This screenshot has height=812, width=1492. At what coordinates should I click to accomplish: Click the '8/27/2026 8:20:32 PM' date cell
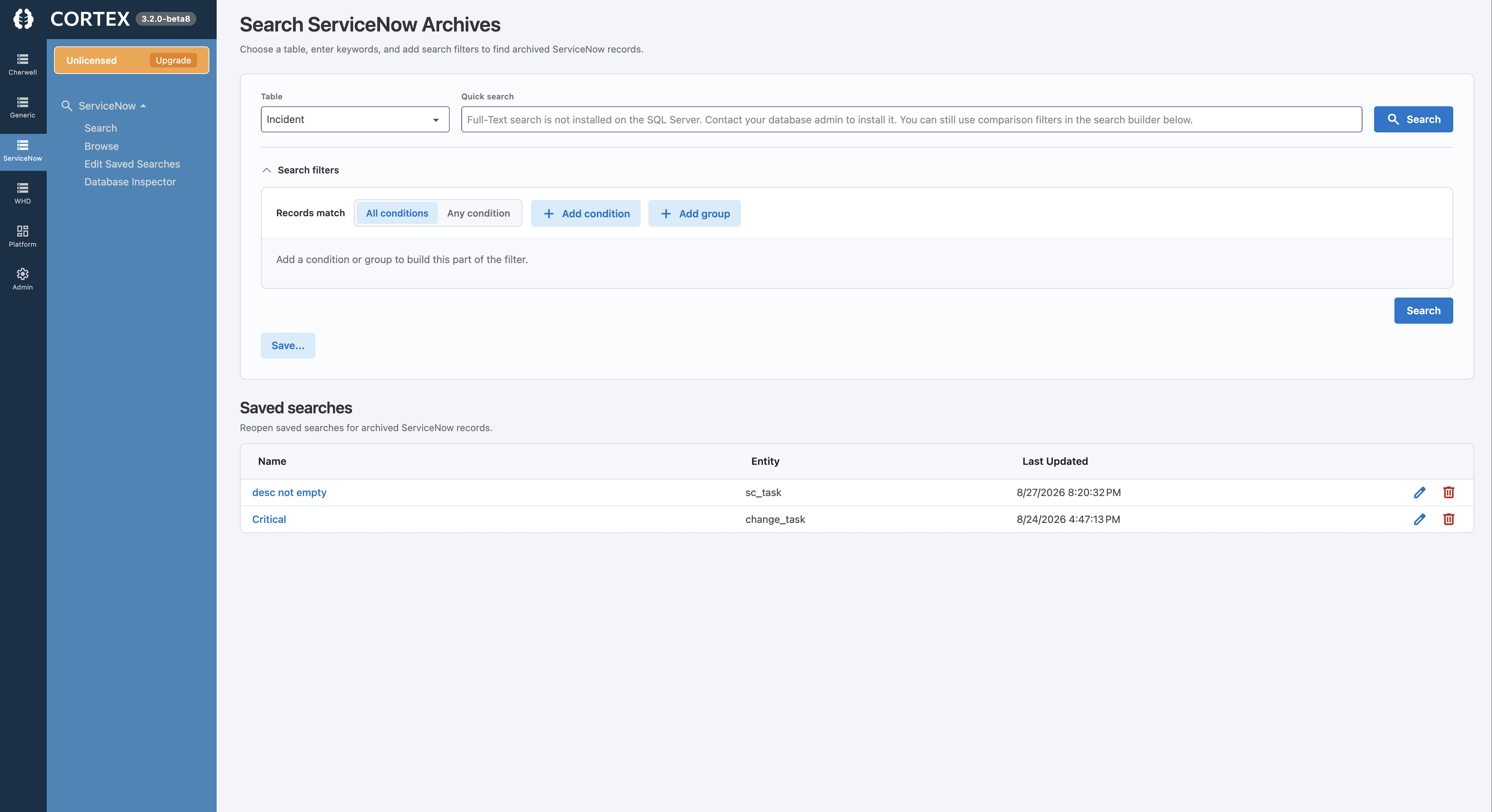1068,492
